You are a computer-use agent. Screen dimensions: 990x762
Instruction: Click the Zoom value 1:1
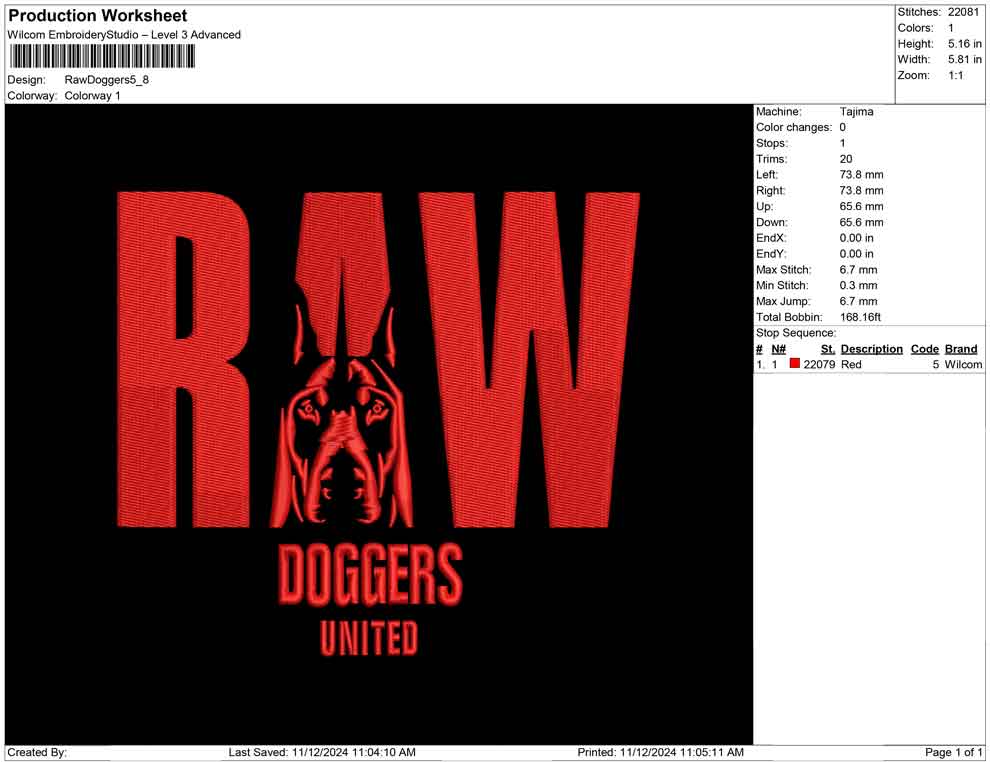click(x=955, y=75)
